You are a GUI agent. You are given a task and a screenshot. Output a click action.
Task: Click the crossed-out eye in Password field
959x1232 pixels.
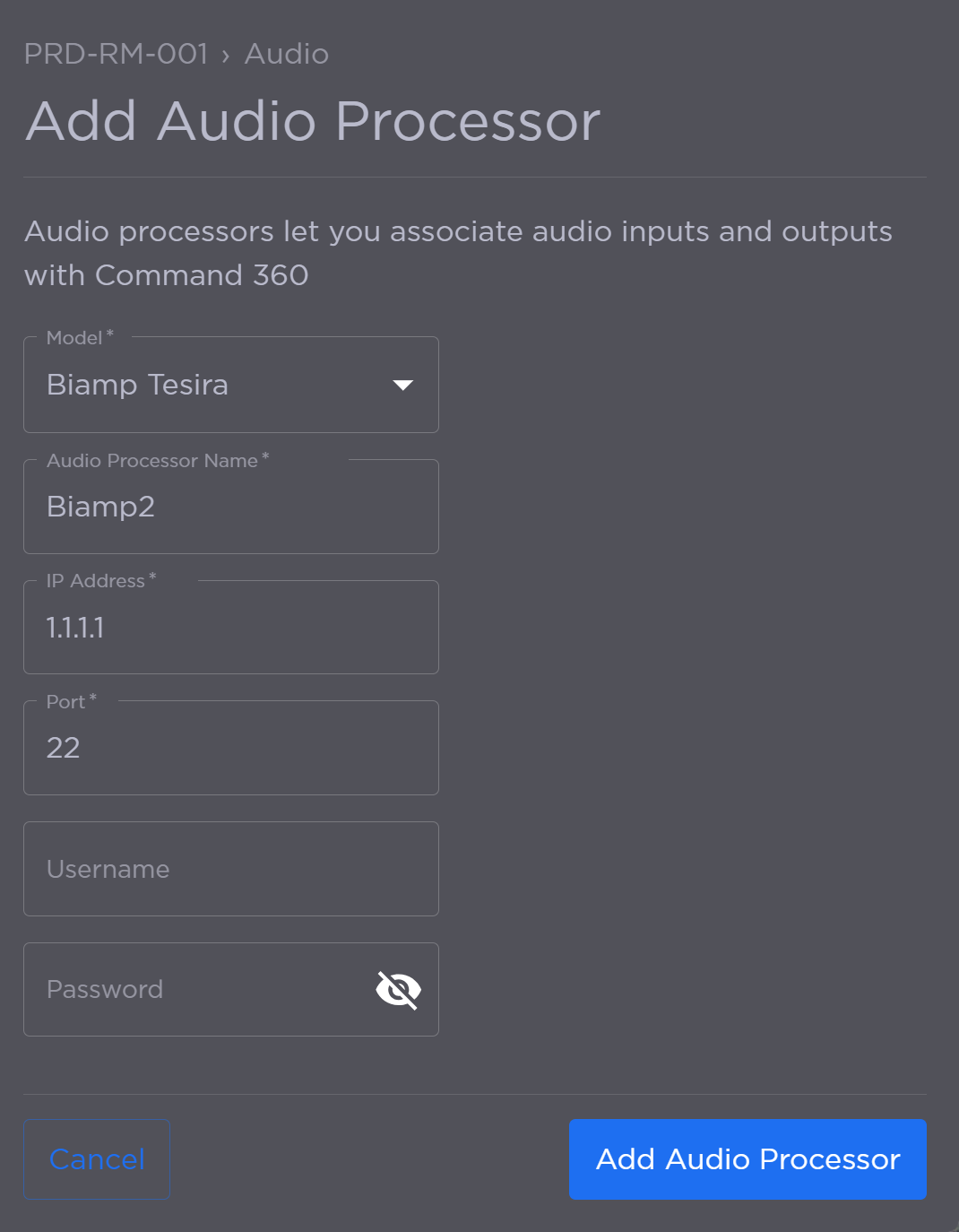pyautogui.click(x=398, y=989)
